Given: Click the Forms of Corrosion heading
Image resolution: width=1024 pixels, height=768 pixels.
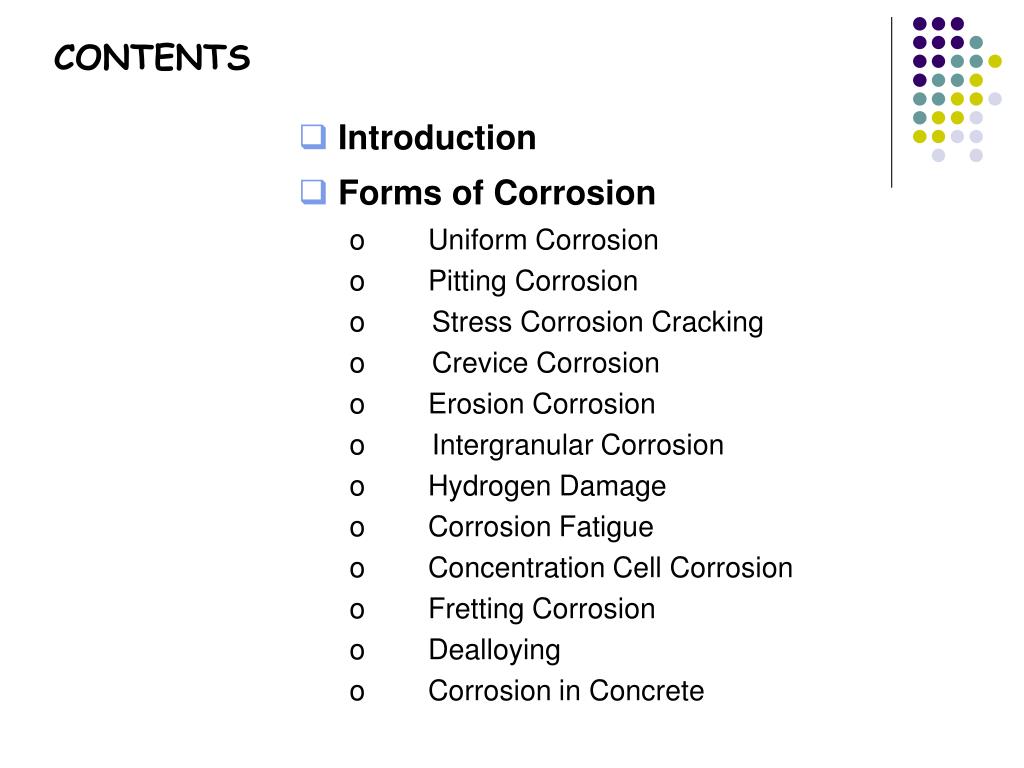Looking at the screenshot, I should click(x=496, y=193).
